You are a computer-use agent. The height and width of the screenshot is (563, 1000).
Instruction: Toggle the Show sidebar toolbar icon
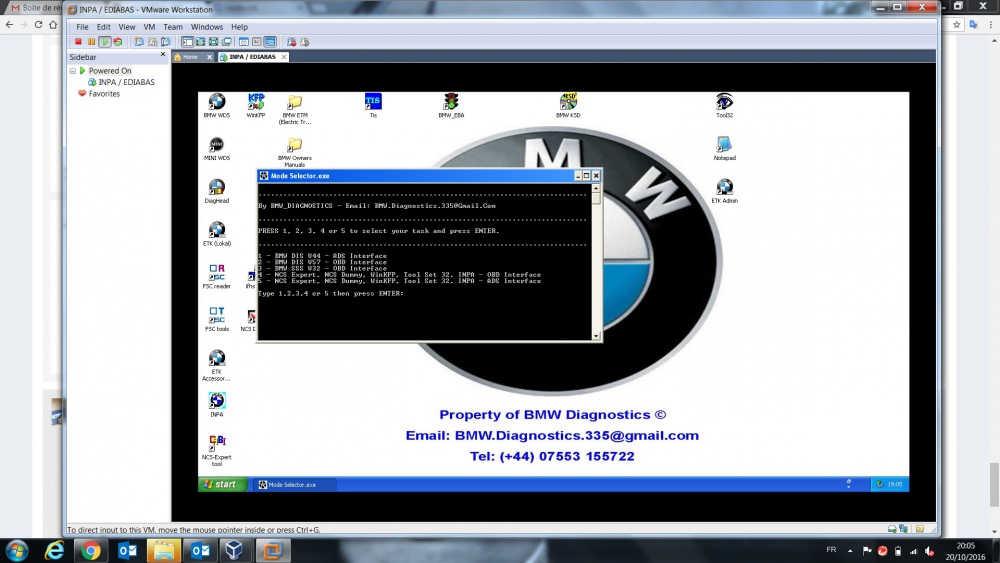[188, 41]
